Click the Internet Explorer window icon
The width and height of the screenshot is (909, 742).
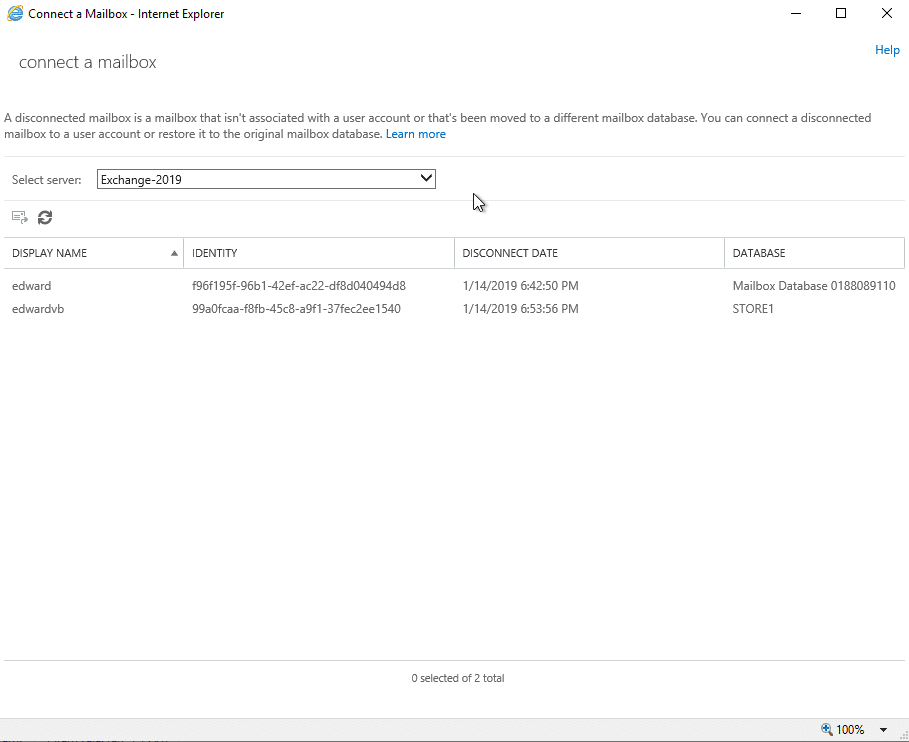14,13
